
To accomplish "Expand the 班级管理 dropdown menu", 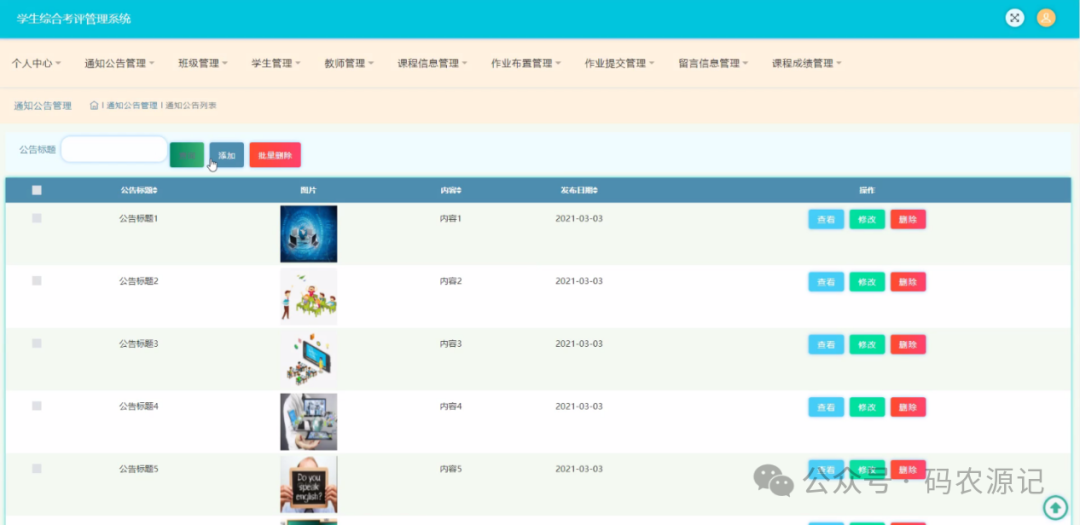I will tap(202, 63).
